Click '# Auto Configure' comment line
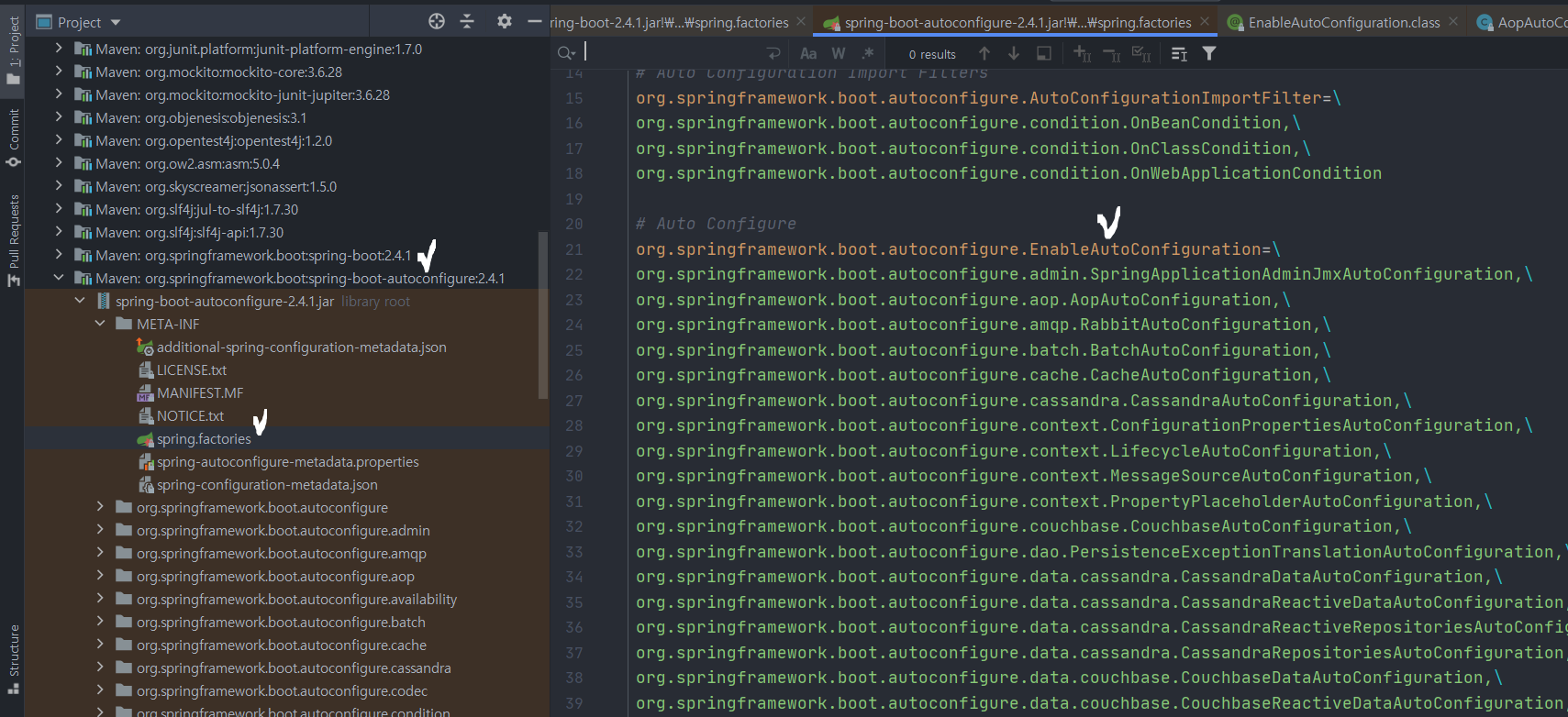The width and height of the screenshot is (1568, 717). pos(716,223)
